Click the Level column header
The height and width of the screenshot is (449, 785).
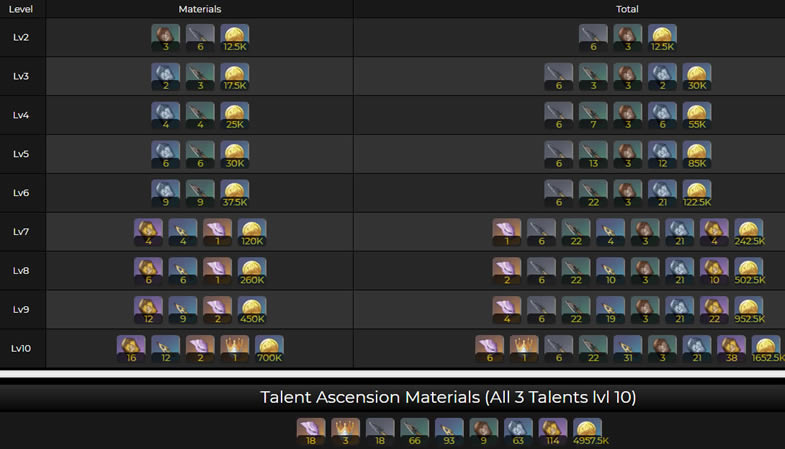pos(21,9)
